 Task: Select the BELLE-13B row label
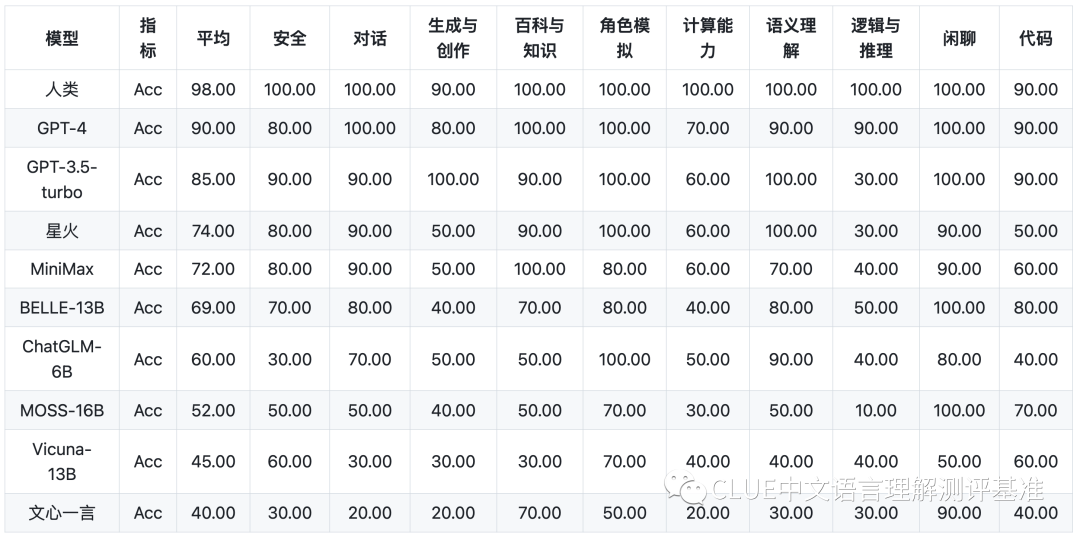(62, 308)
